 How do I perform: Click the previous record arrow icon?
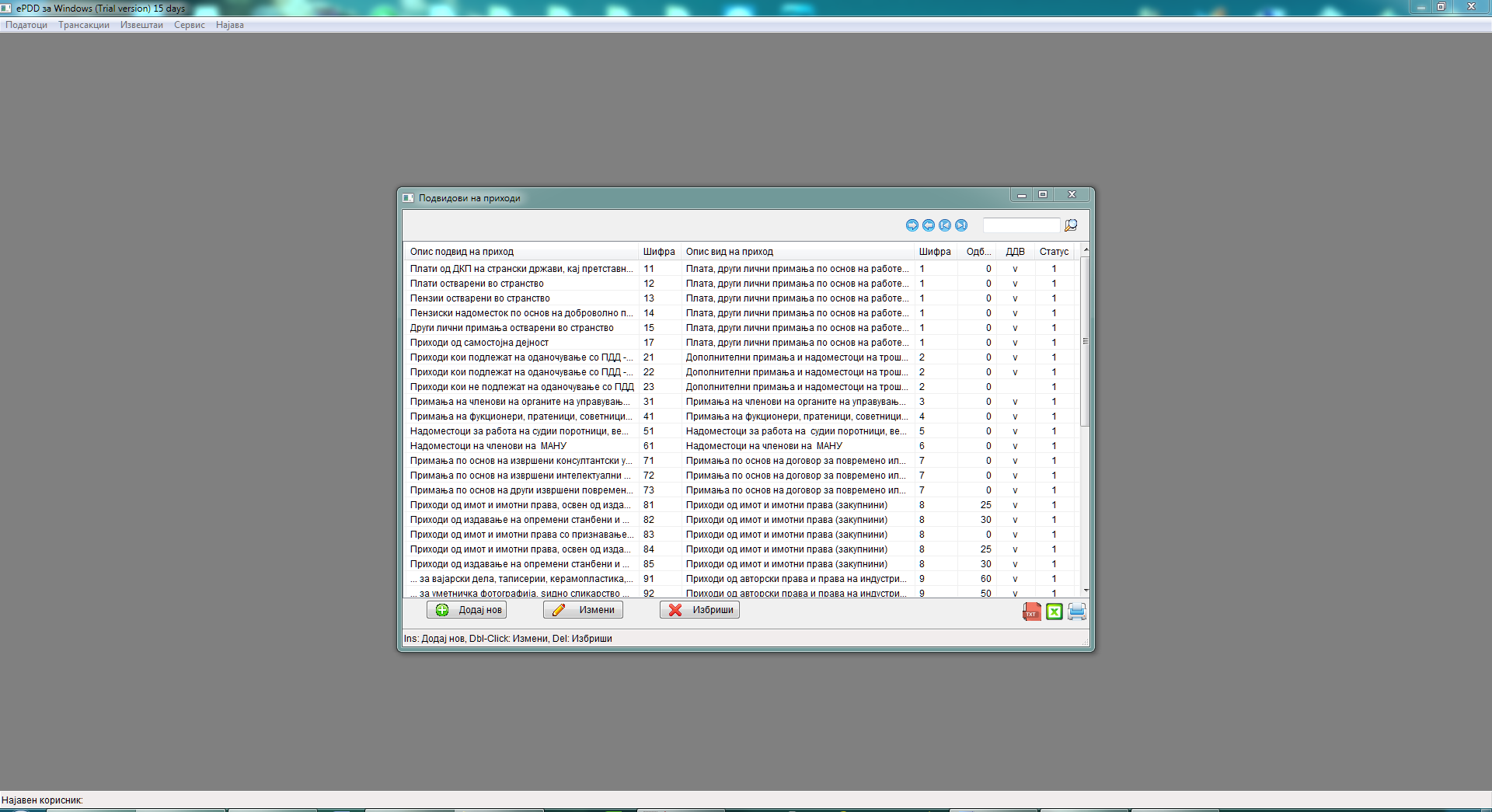pyautogui.click(x=929, y=225)
